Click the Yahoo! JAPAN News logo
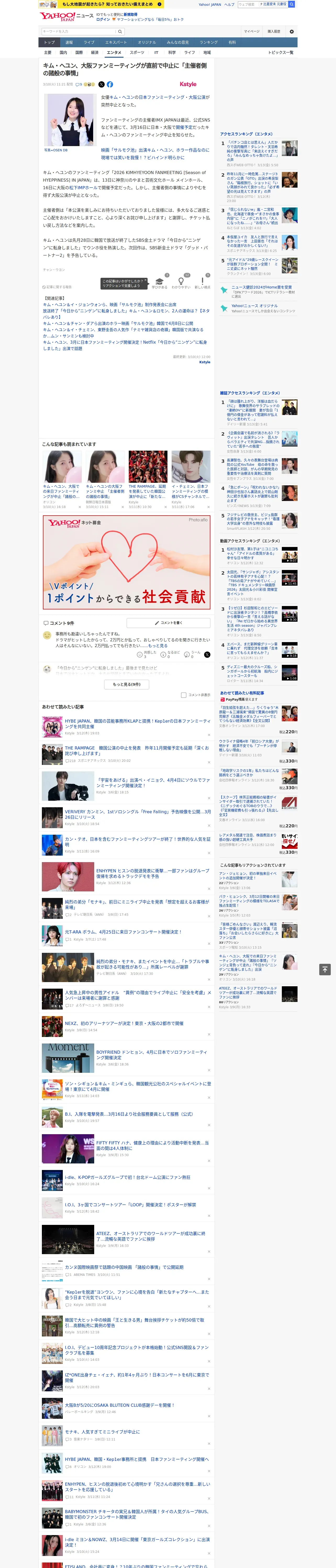This screenshot has height=1568, width=336. point(66,16)
